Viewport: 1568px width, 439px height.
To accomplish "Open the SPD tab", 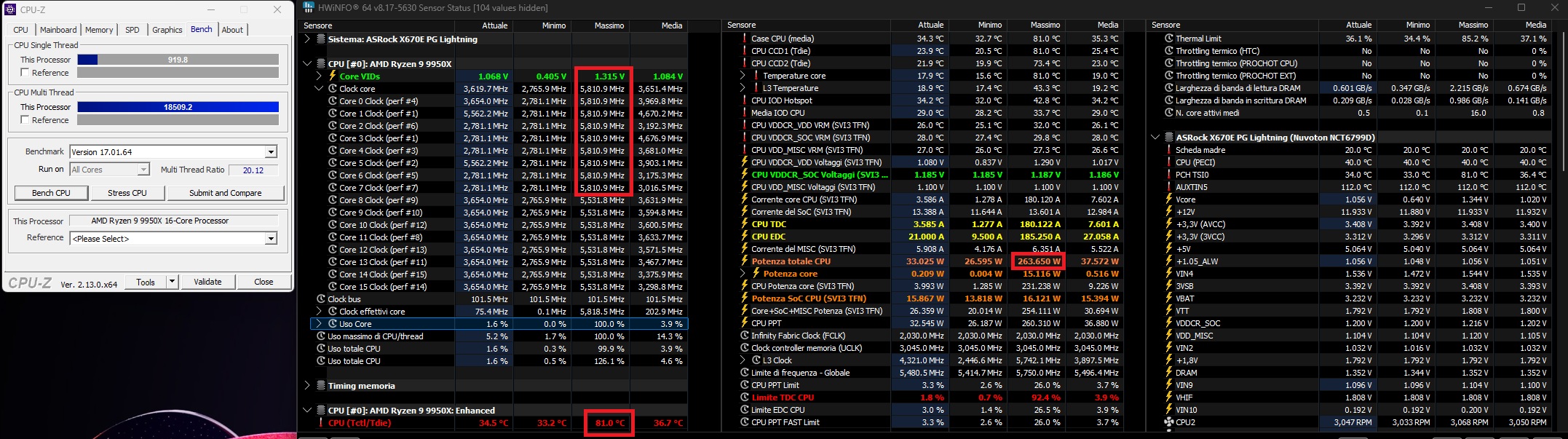I will point(132,30).
